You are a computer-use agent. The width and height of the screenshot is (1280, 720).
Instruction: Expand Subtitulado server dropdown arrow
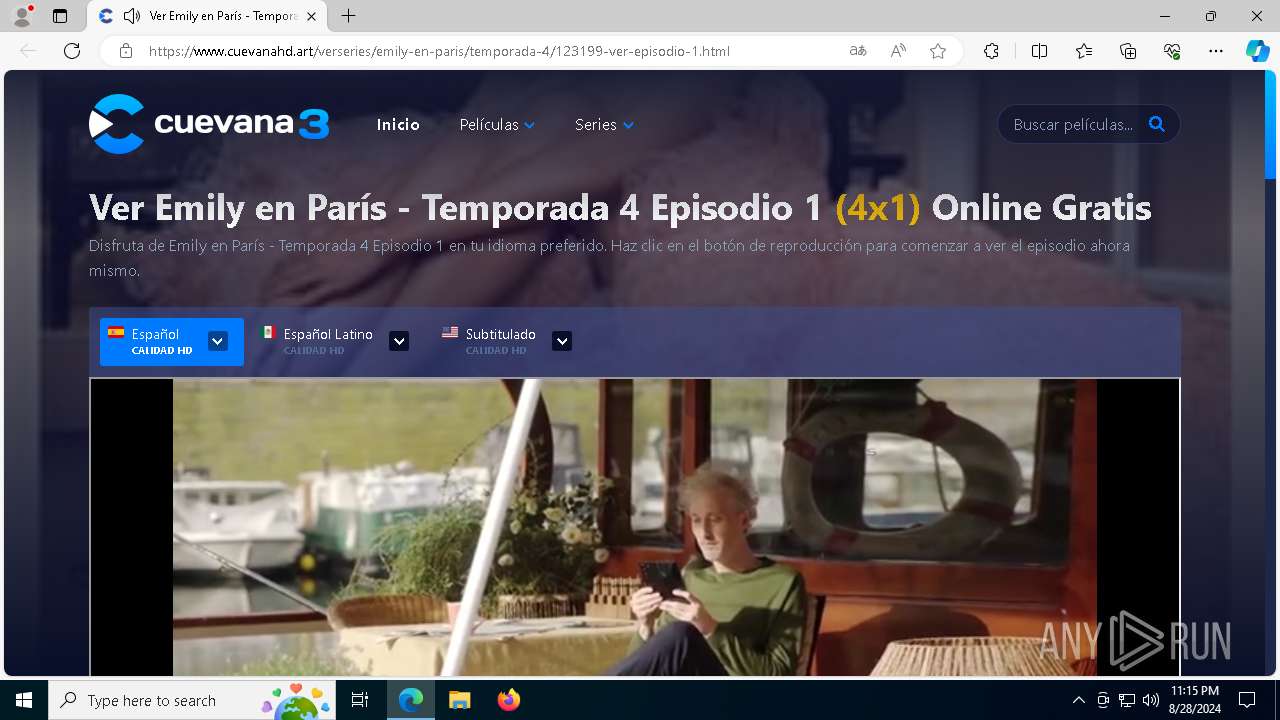coord(562,341)
